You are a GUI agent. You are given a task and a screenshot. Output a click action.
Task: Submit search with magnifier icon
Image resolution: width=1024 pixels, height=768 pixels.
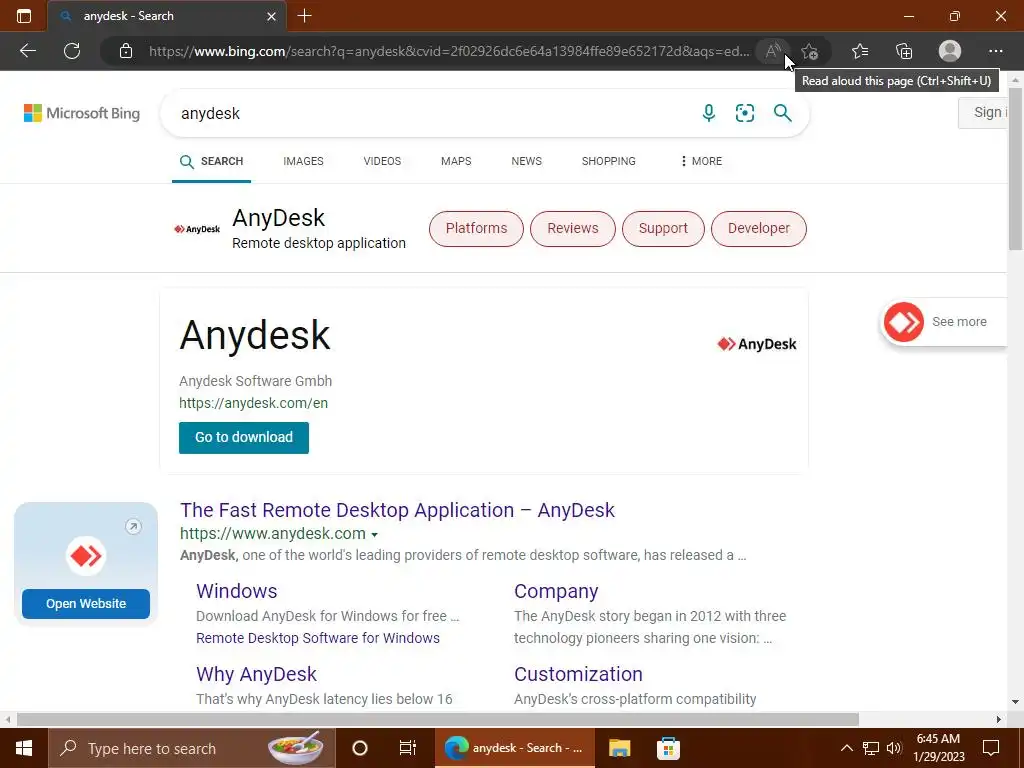[782, 113]
